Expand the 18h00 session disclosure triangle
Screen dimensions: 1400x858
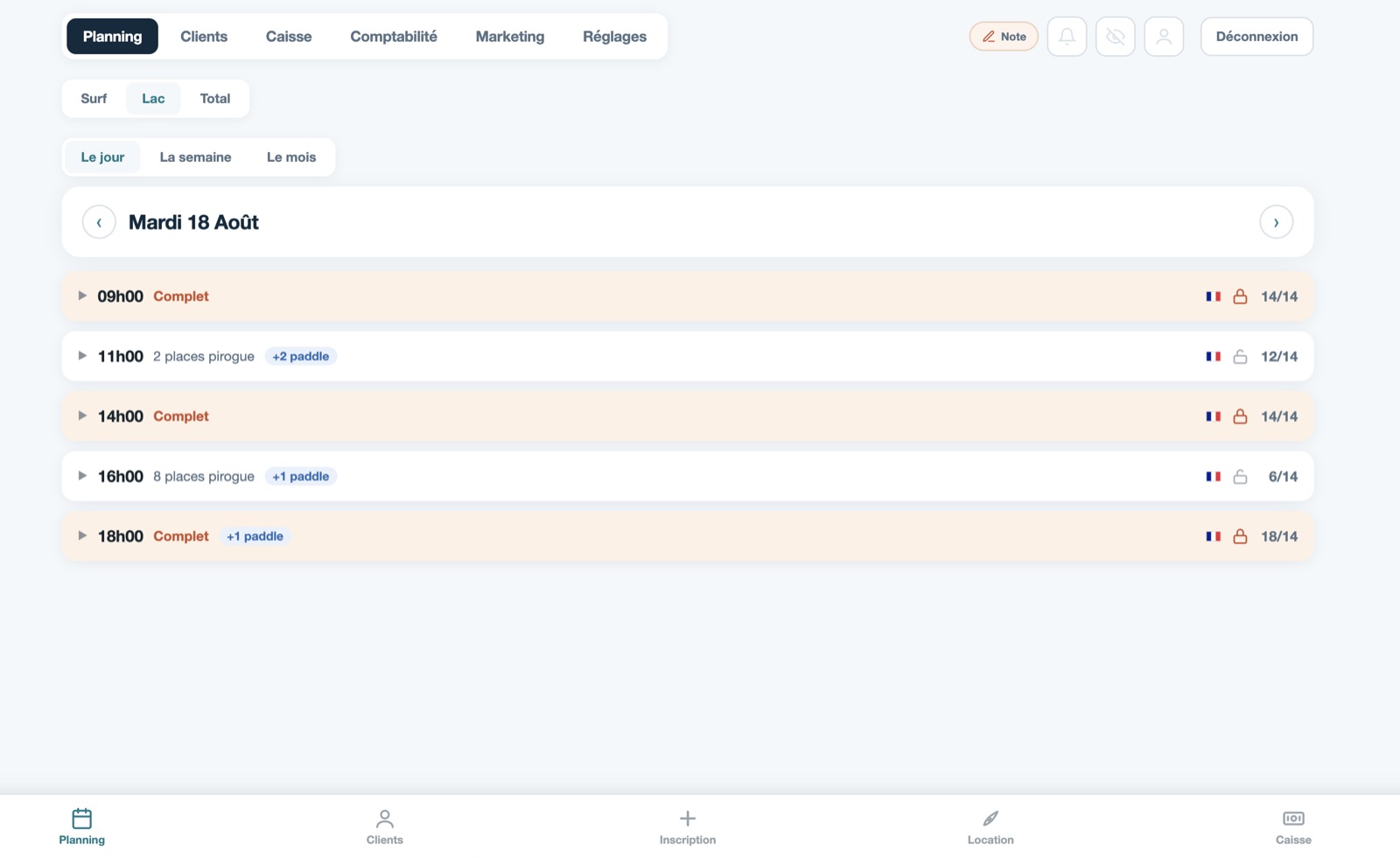[82, 535]
